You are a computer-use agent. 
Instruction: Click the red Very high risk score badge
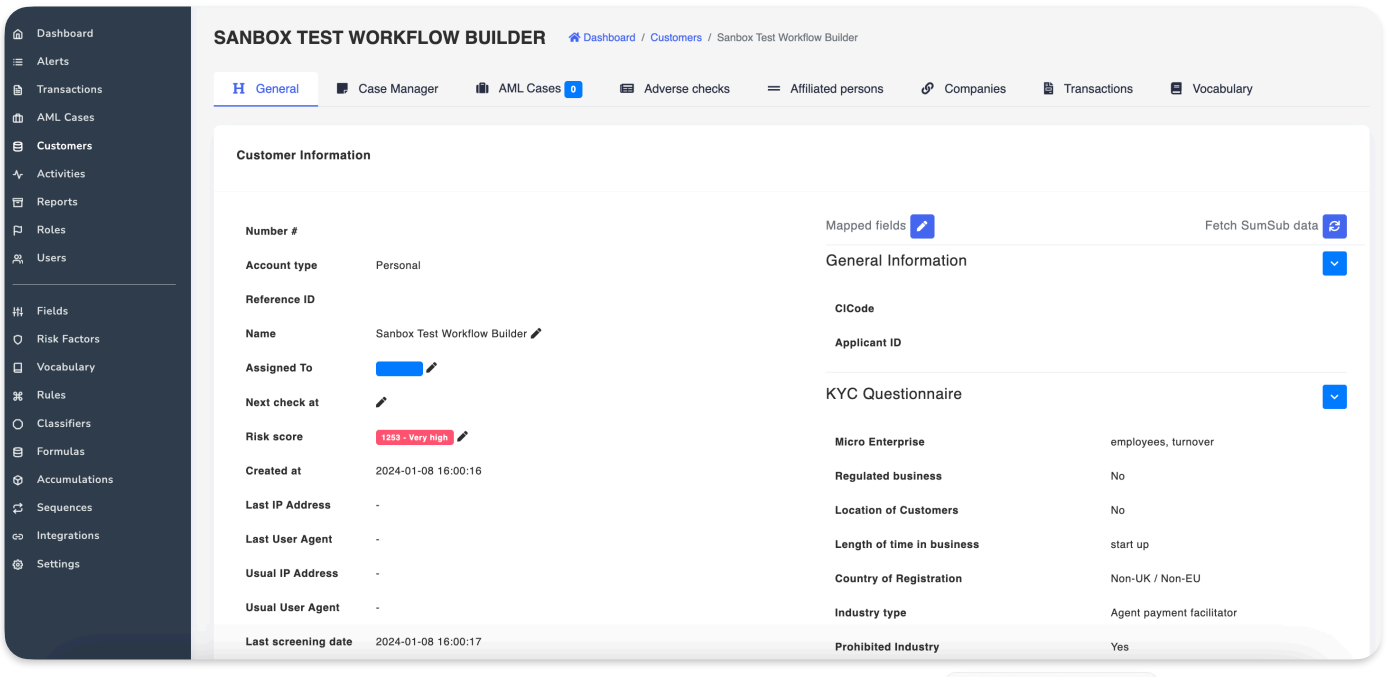tap(414, 437)
